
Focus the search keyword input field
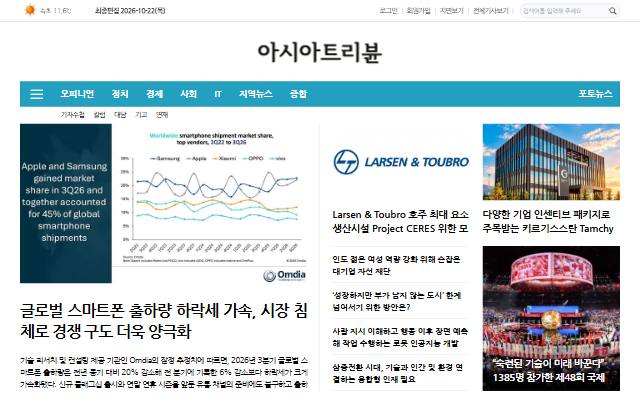(564, 11)
